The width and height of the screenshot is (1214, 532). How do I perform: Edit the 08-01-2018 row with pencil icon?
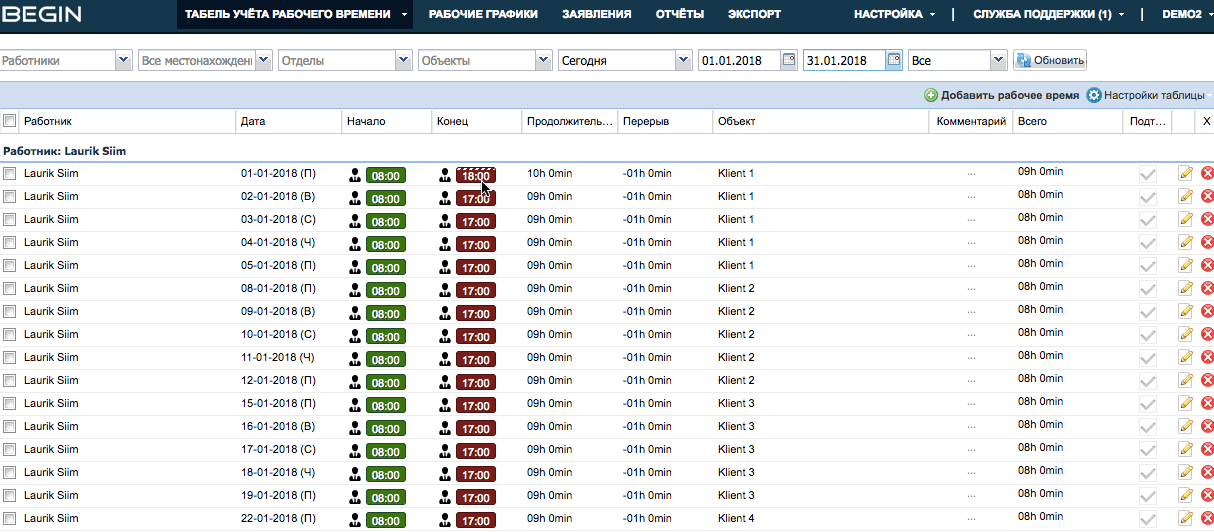[1186, 288]
